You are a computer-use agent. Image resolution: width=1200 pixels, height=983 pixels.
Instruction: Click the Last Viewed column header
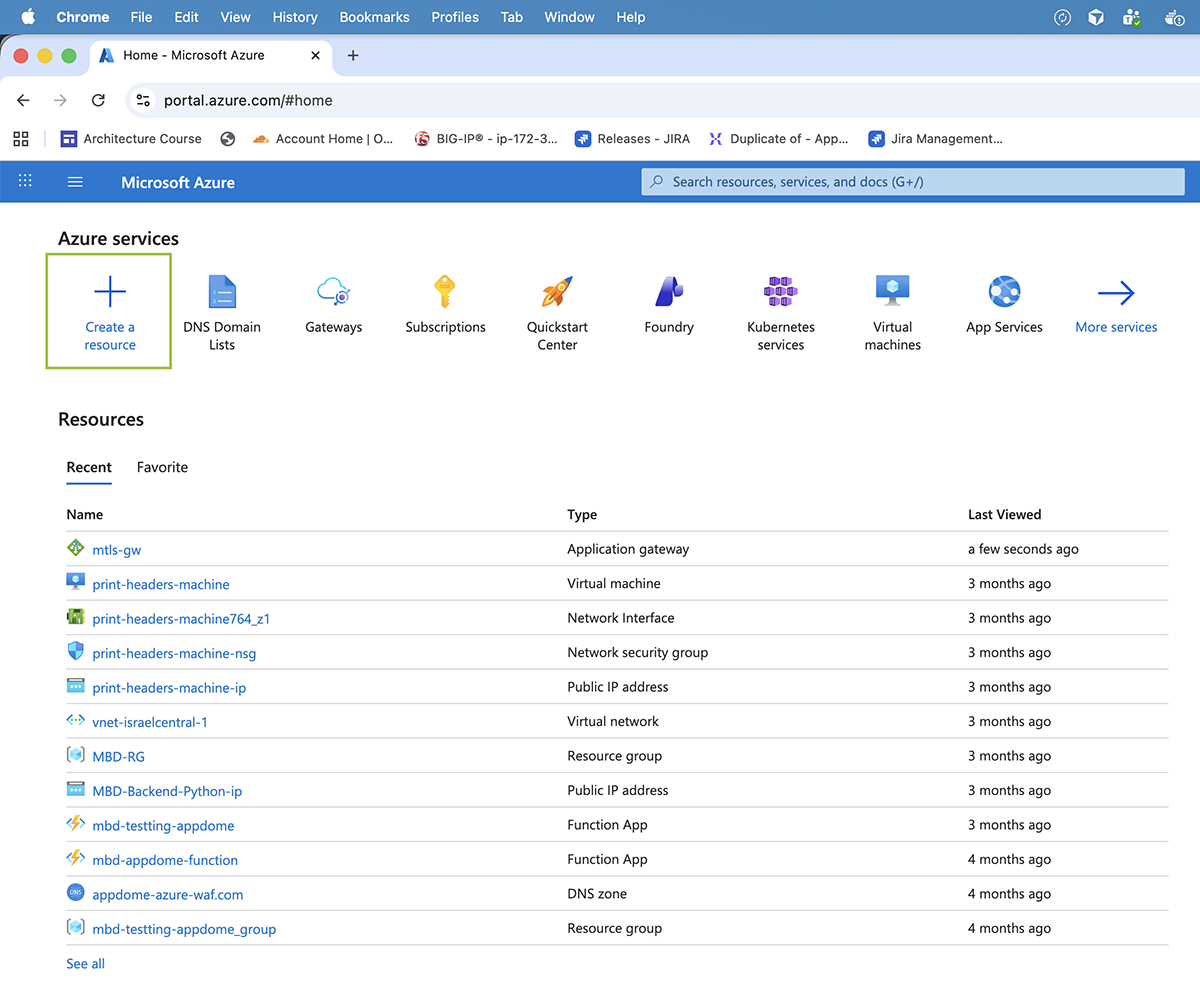tap(1004, 514)
